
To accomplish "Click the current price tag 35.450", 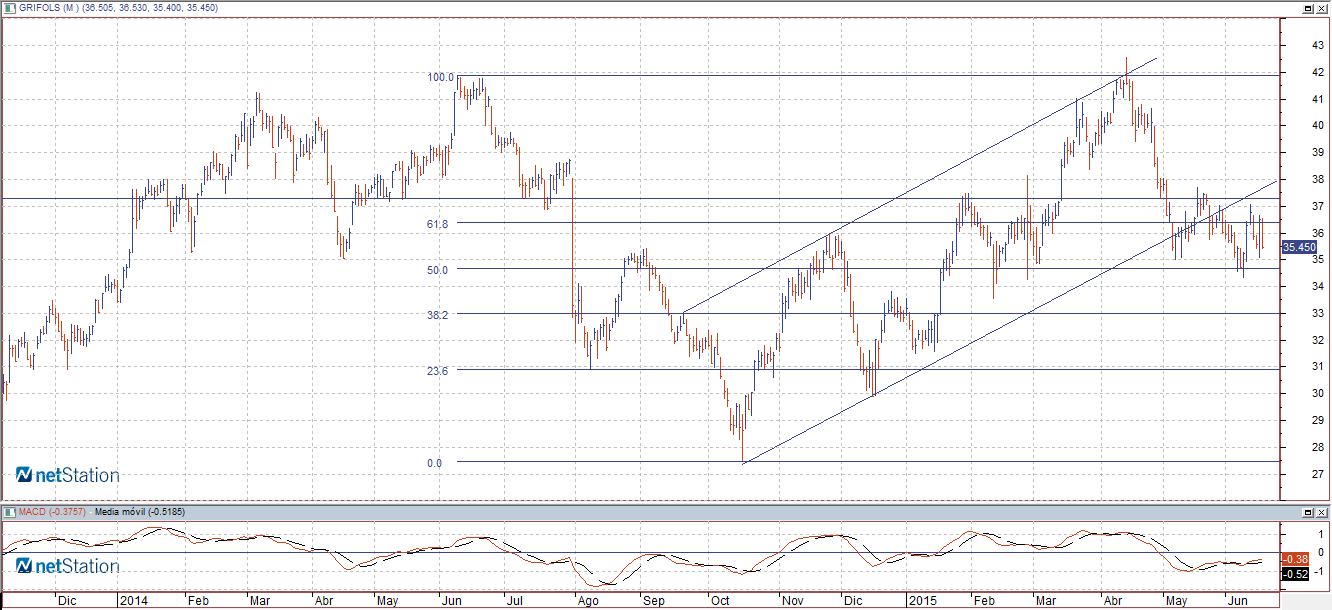I will click(1299, 247).
